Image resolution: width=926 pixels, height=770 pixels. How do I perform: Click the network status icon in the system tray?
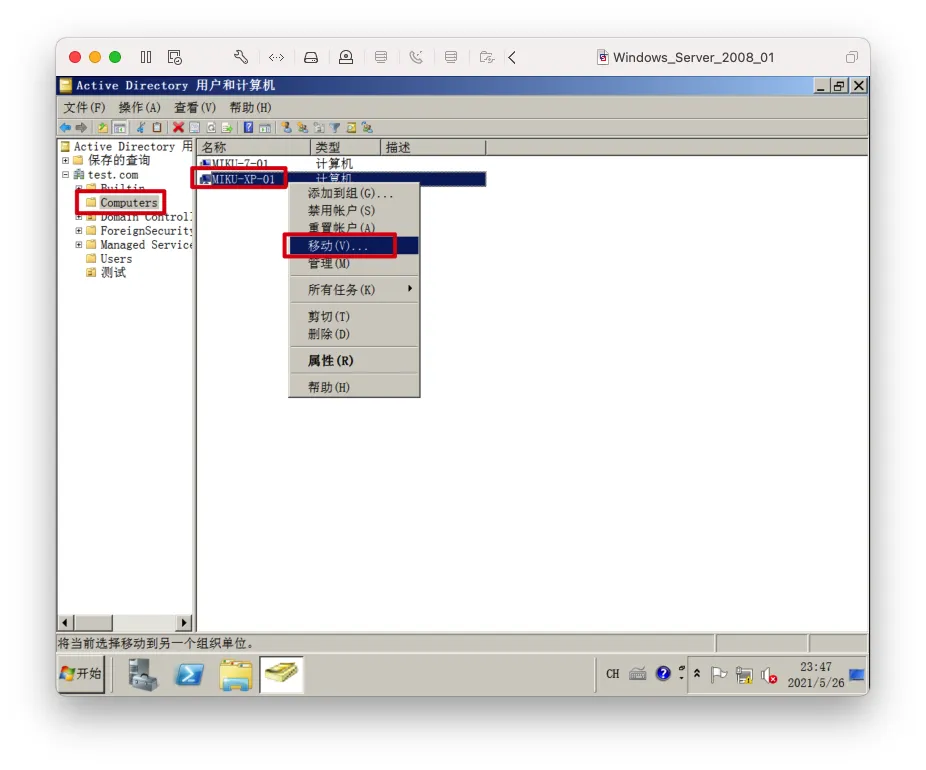(744, 674)
